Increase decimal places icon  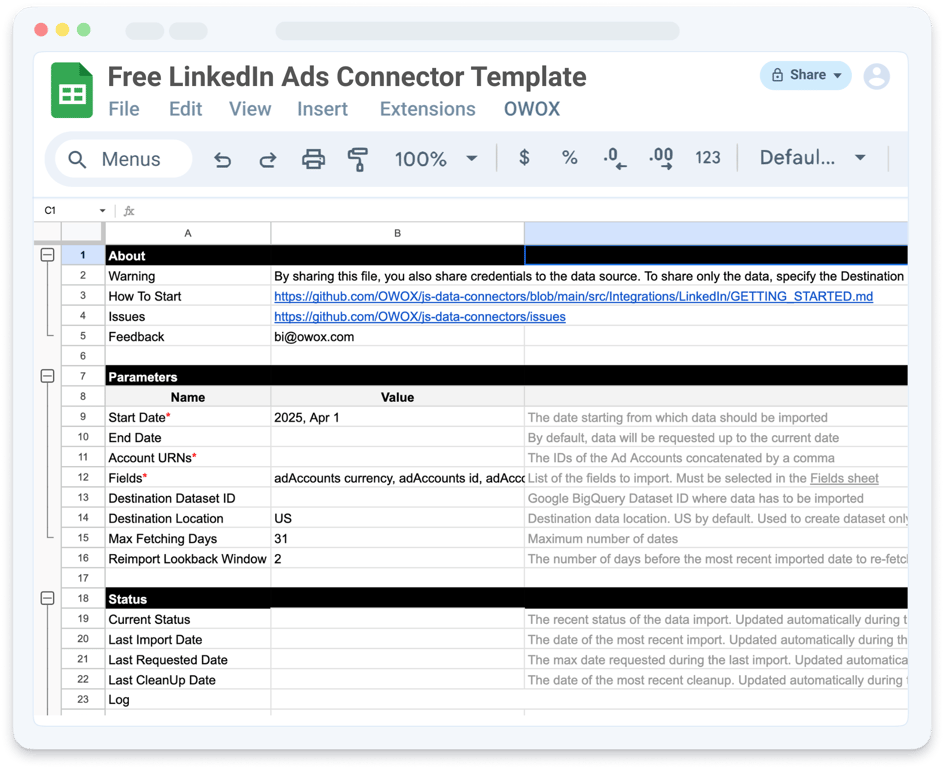661,158
